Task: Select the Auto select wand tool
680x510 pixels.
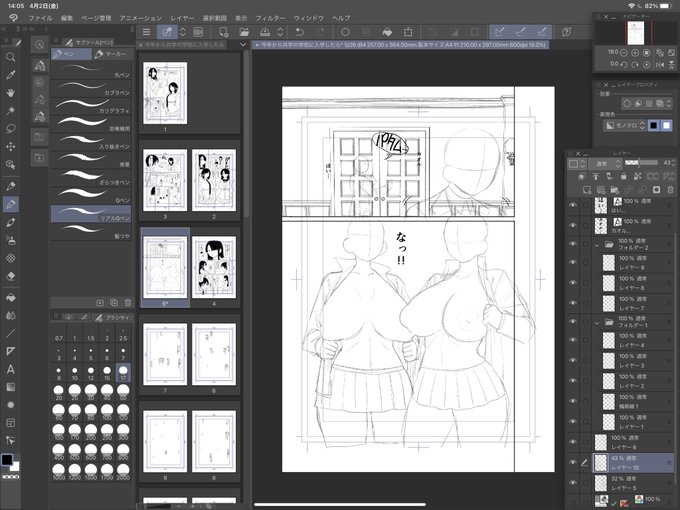Action: 11,111
